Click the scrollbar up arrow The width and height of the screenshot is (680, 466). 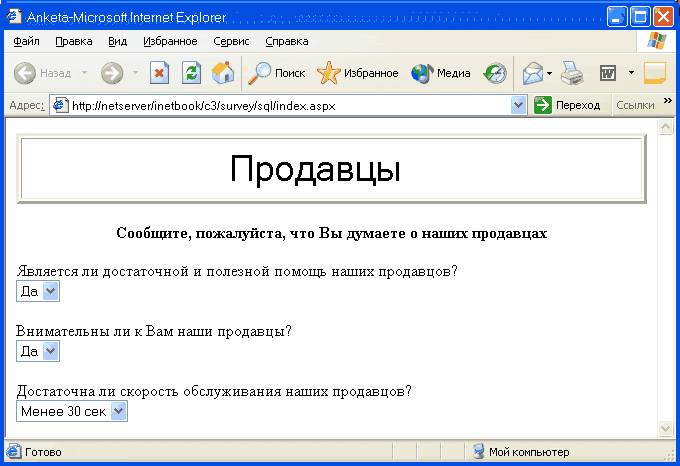point(665,127)
